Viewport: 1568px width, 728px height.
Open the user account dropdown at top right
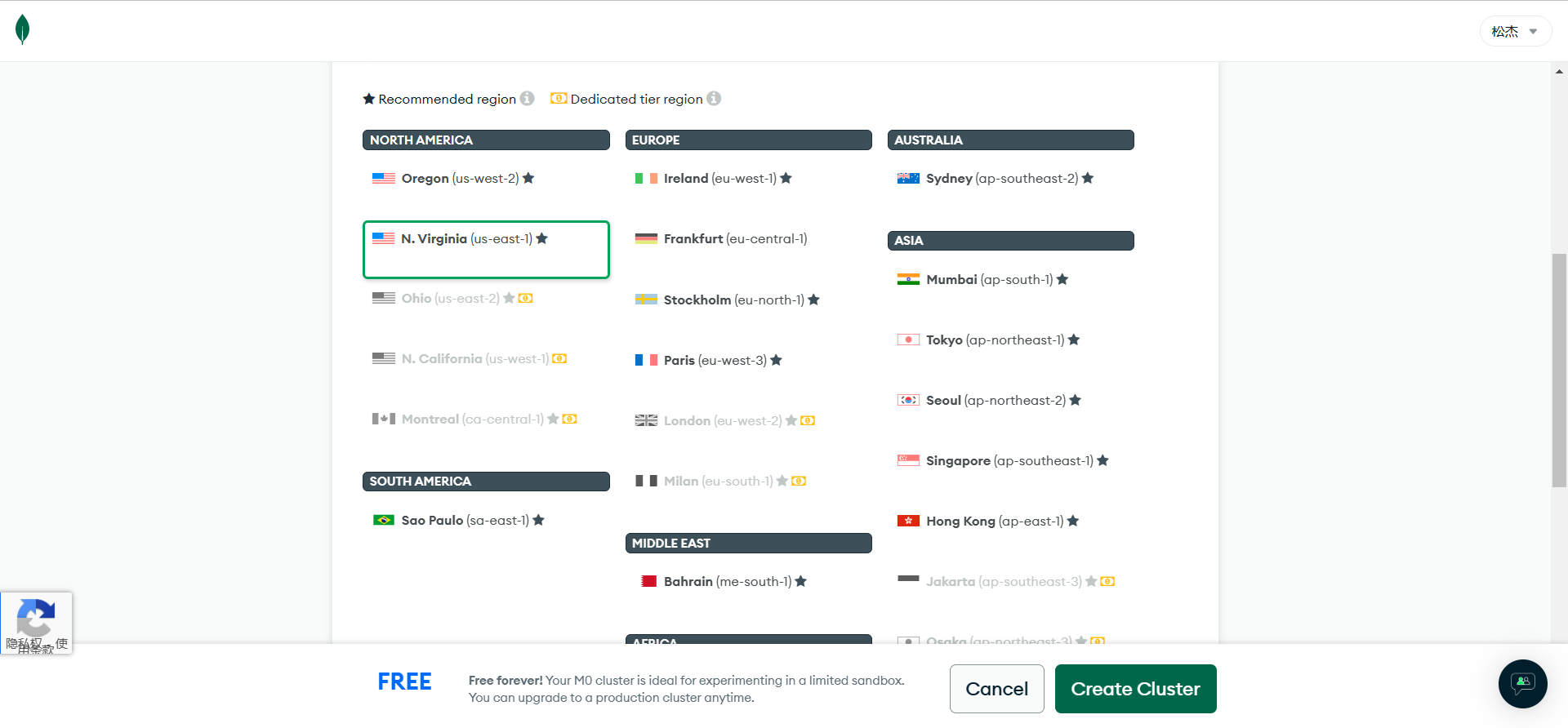1515,32
